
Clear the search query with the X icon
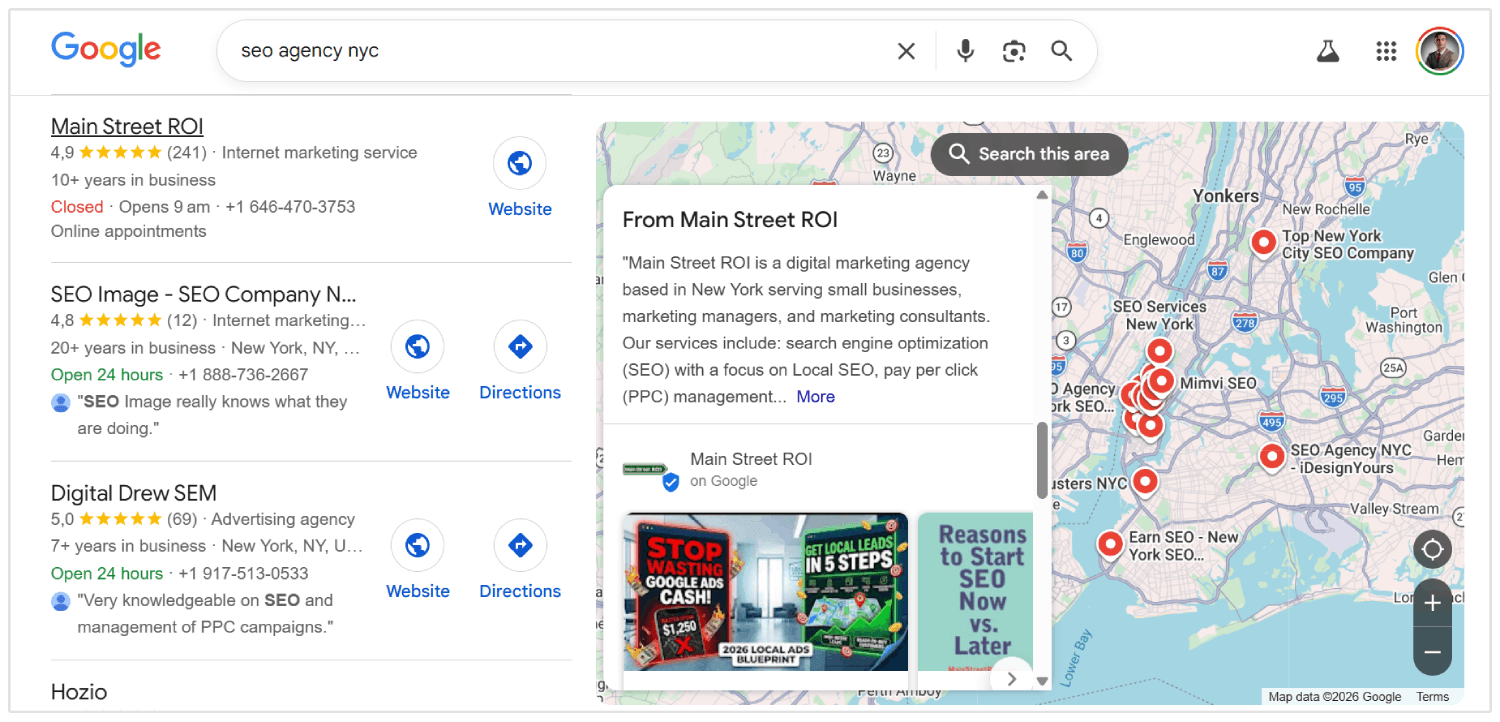click(x=905, y=50)
